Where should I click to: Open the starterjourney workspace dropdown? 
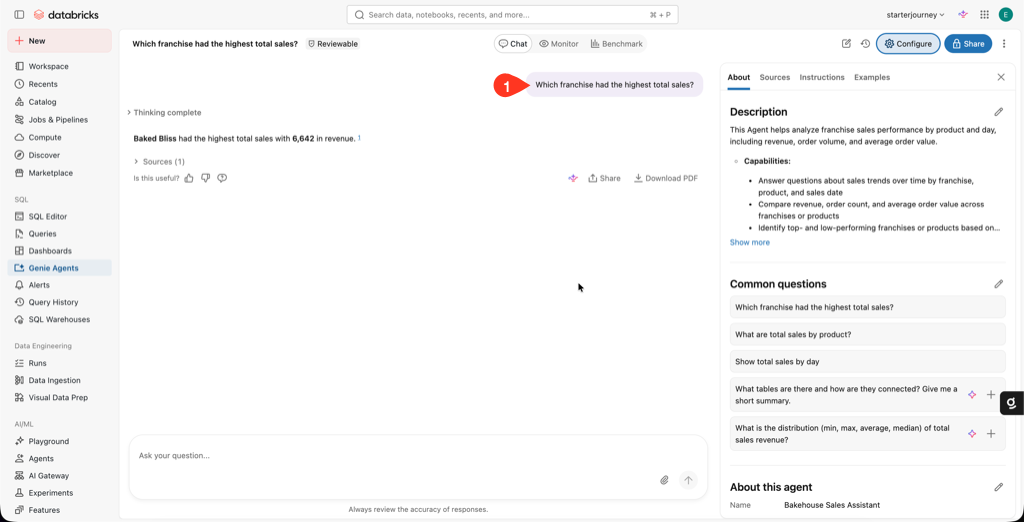(916, 14)
